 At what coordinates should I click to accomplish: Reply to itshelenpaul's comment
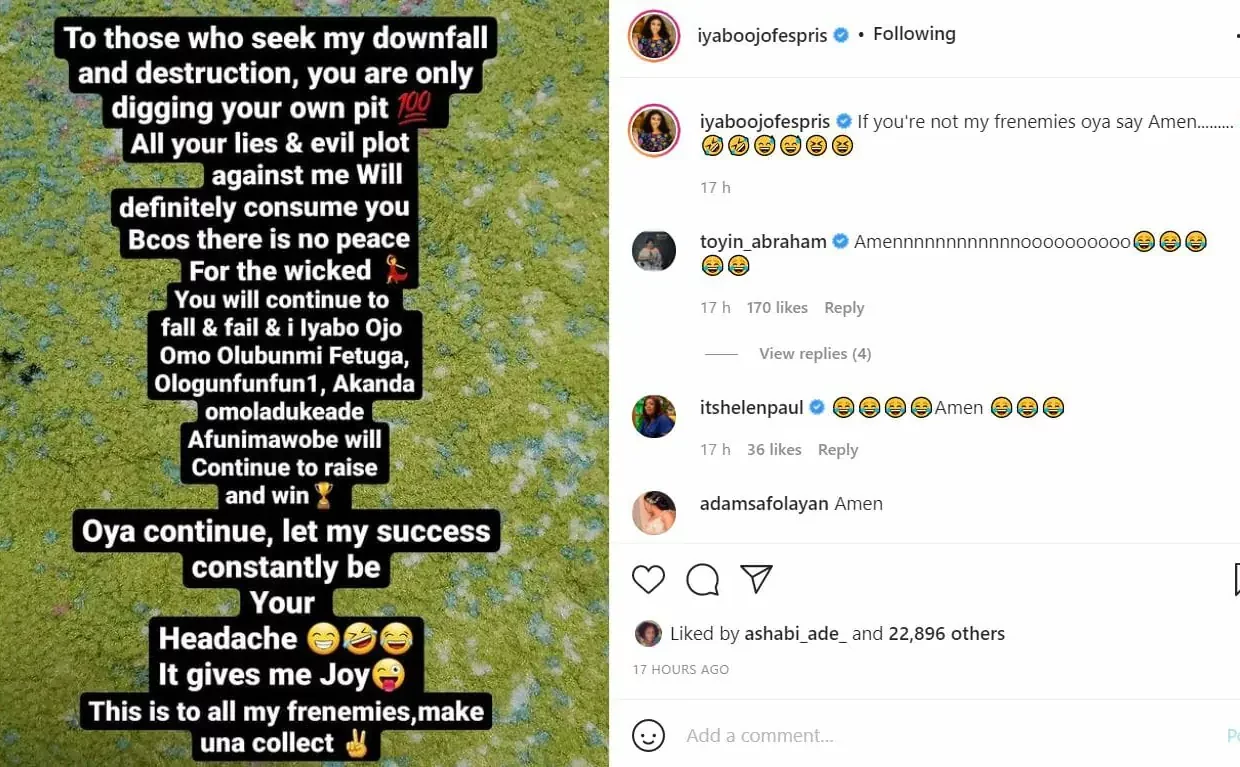838,450
